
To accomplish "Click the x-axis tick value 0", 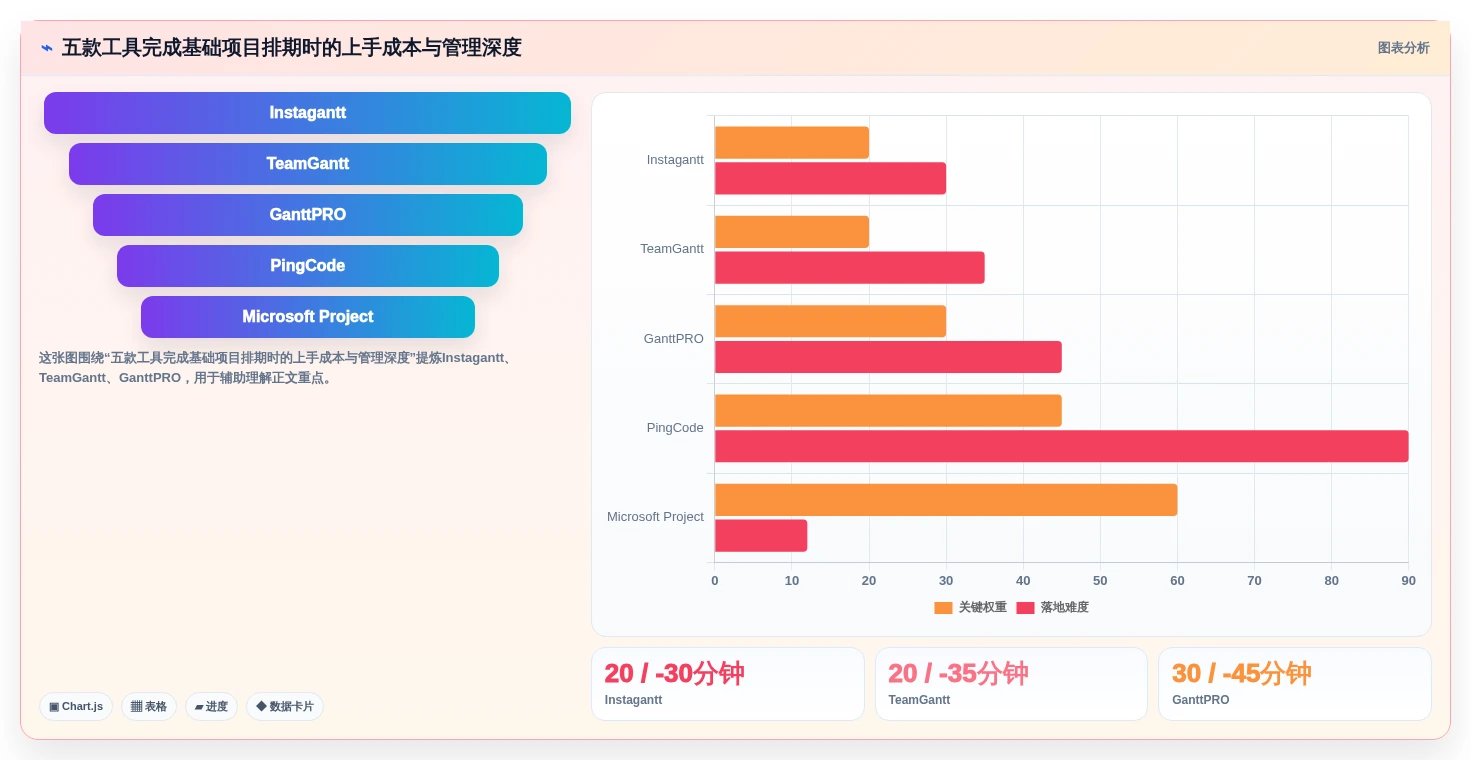I will pos(714,581).
